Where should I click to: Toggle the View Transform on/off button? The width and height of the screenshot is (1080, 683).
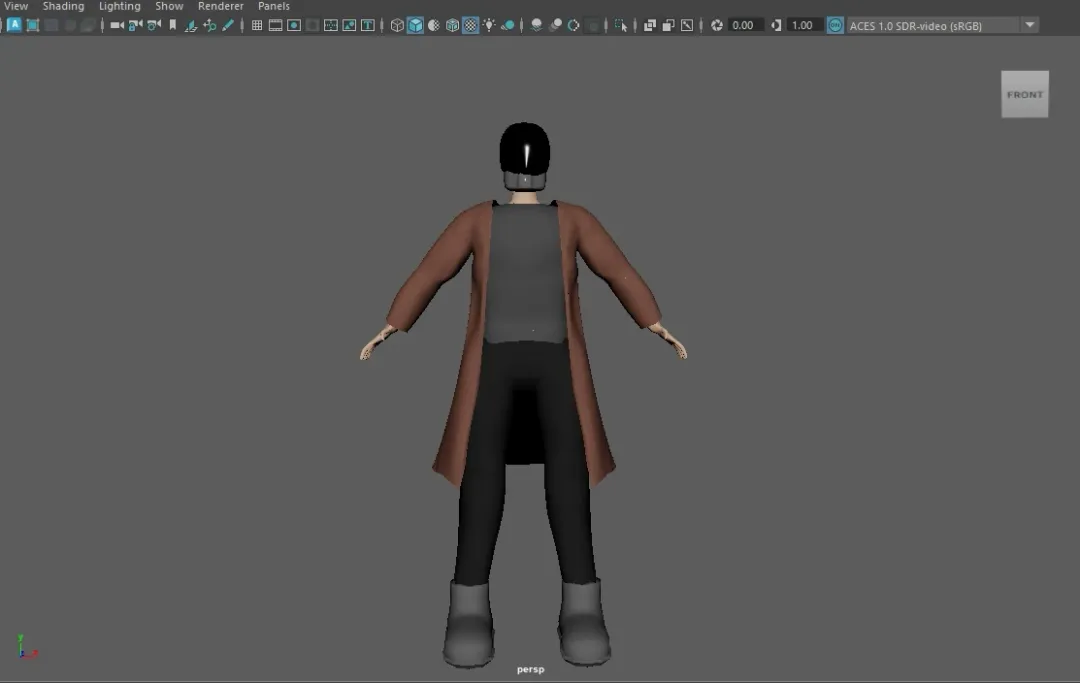pyautogui.click(x=835, y=25)
